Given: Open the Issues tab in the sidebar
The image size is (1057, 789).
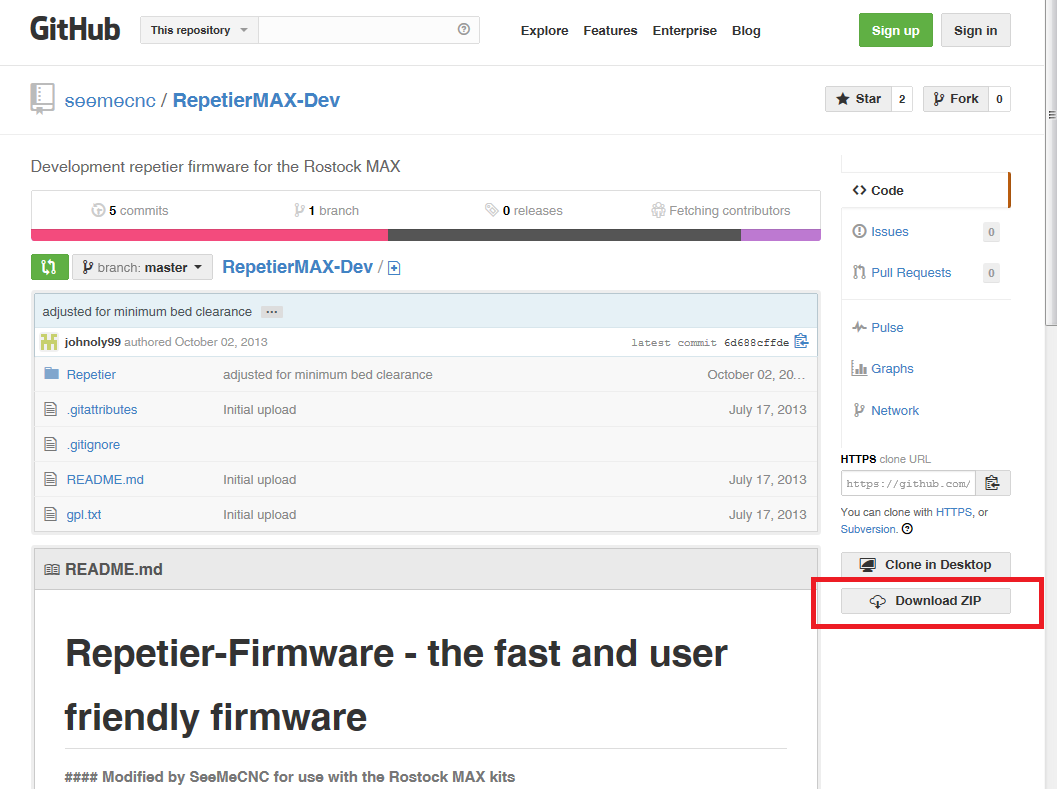Looking at the screenshot, I should (889, 232).
